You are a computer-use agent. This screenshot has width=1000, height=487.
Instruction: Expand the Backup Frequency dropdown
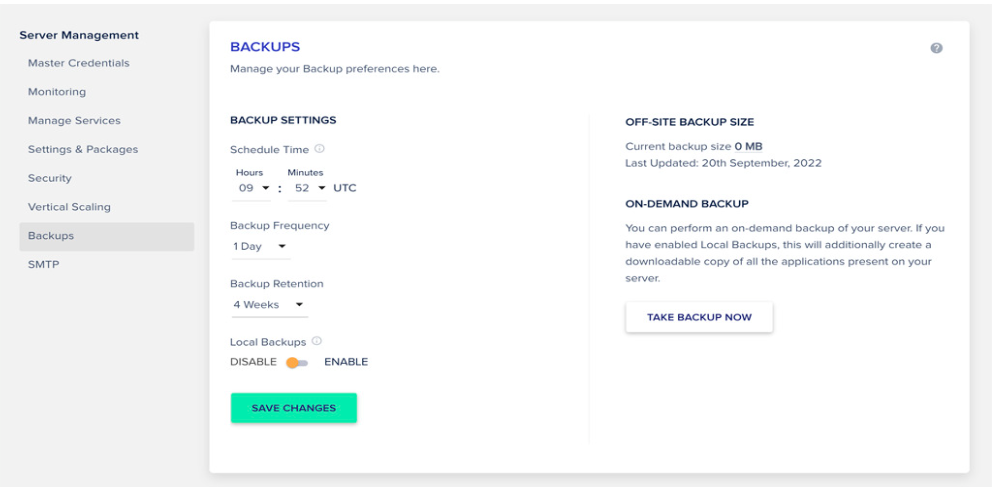(x=261, y=247)
